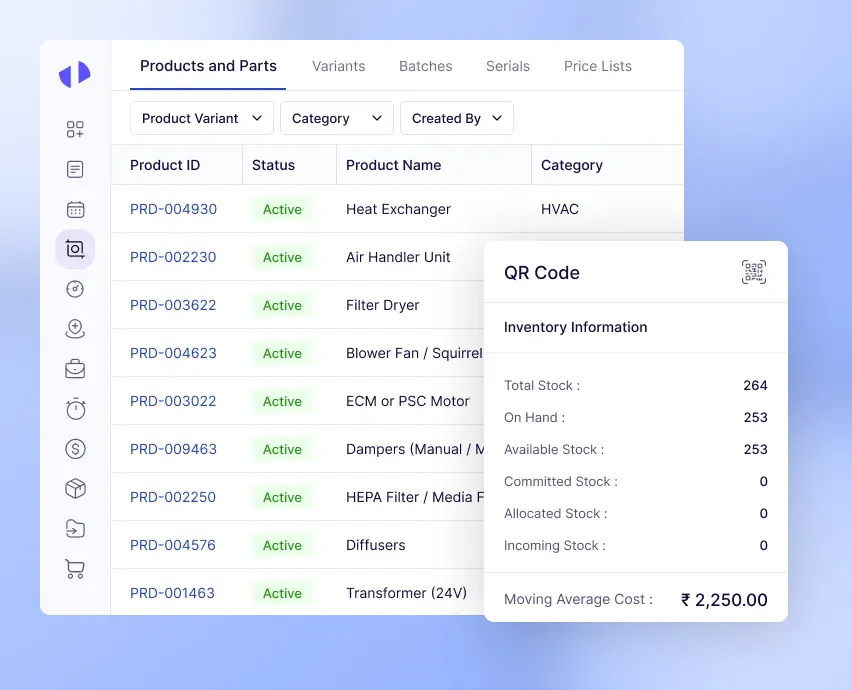
Task: Open product link PRD-009463
Action: 173,449
